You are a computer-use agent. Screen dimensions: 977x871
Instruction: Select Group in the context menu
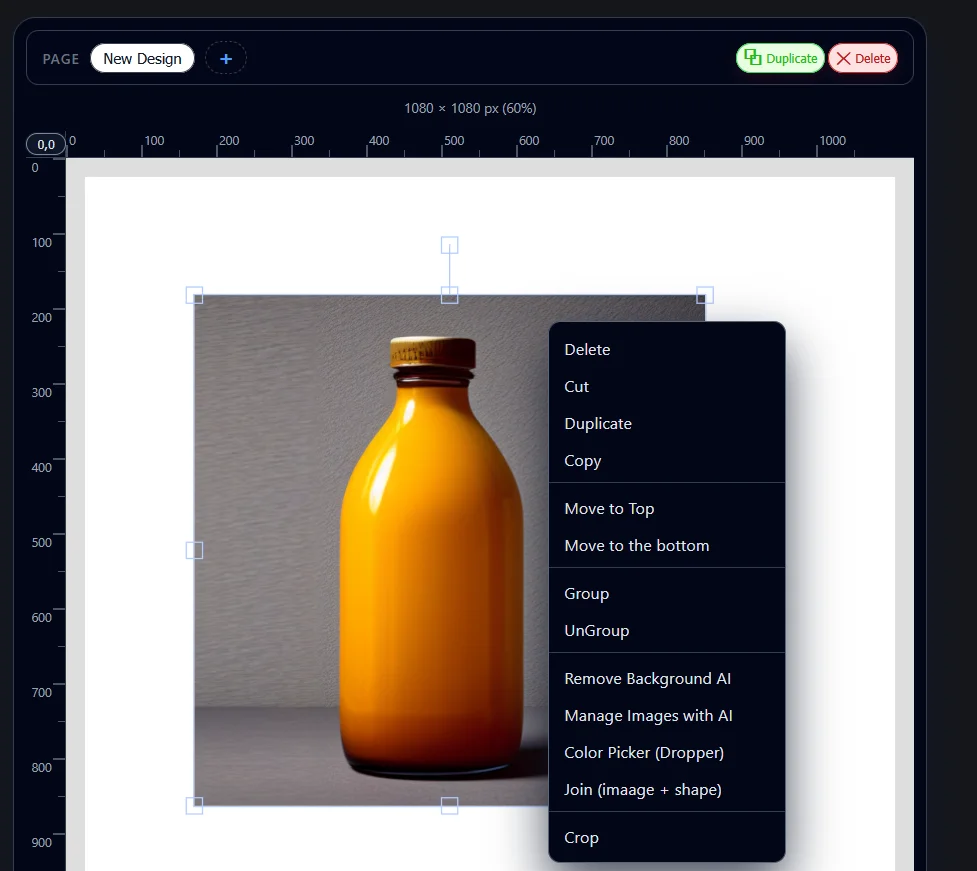pyautogui.click(x=667, y=594)
